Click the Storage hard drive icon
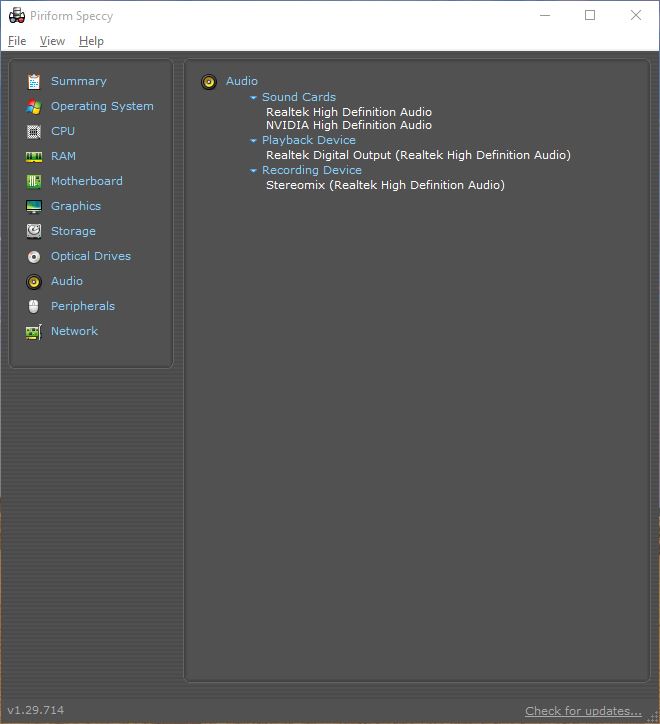The image size is (660, 724). click(34, 231)
